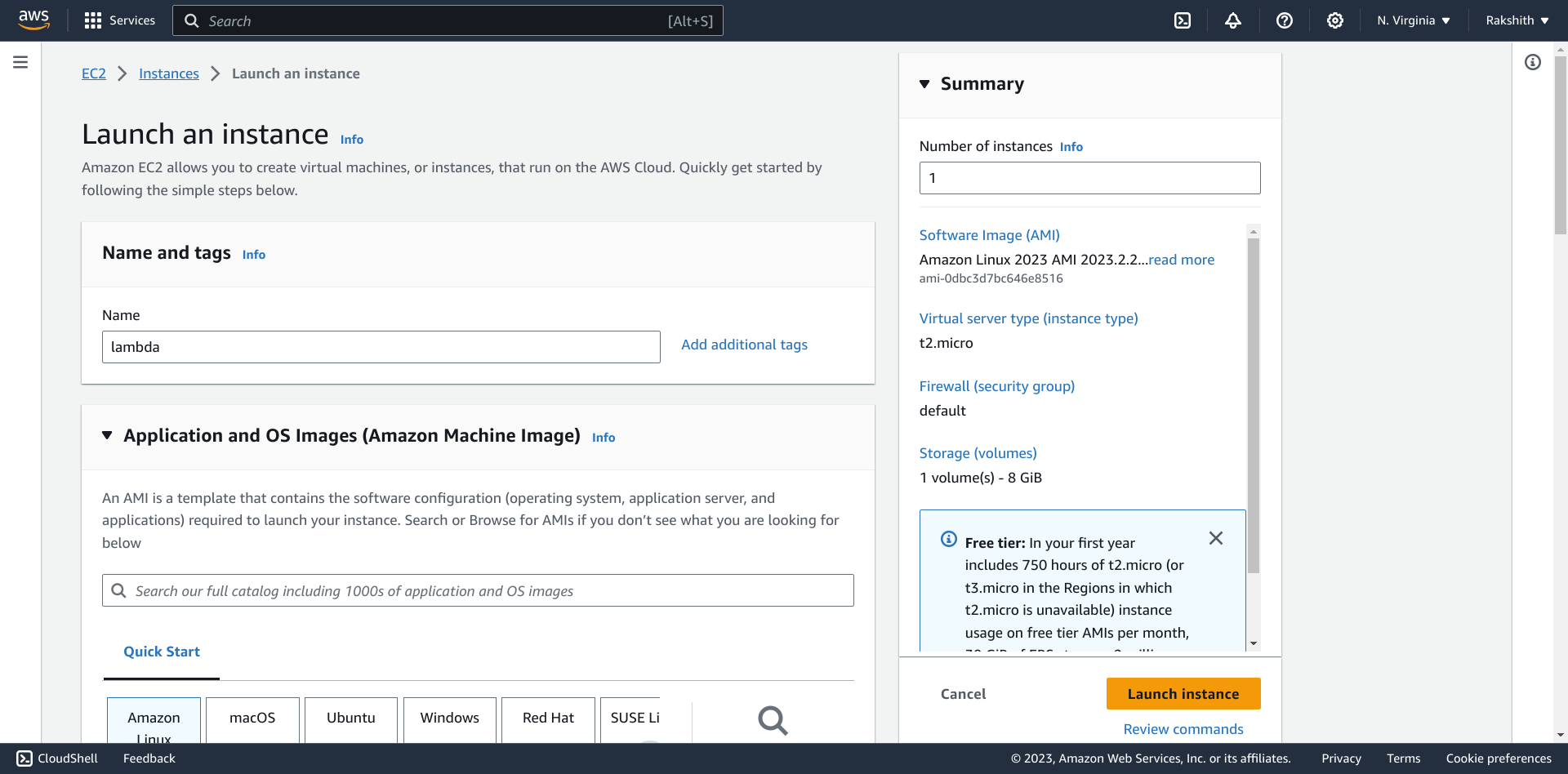Toggle the left navigation hamburger menu
Viewport: 1568px width, 774px height.
[x=20, y=62]
